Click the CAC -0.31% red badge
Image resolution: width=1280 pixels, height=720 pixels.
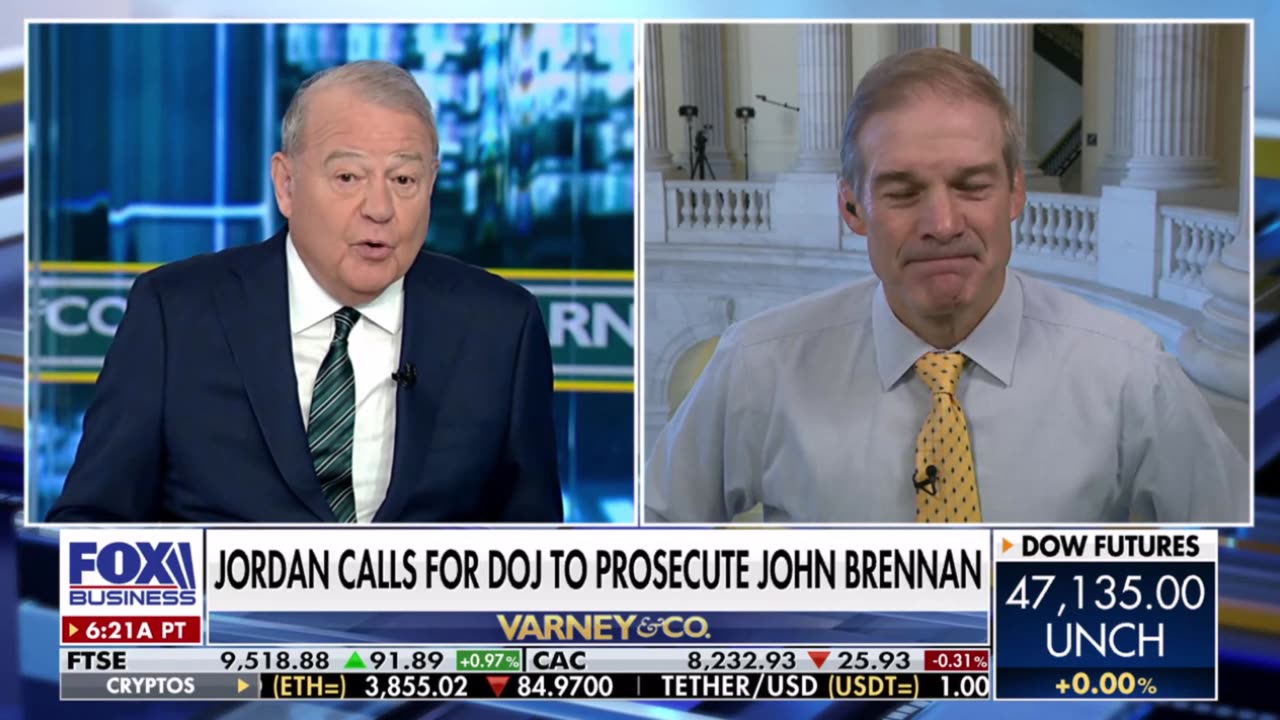pyautogui.click(x=956, y=660)
